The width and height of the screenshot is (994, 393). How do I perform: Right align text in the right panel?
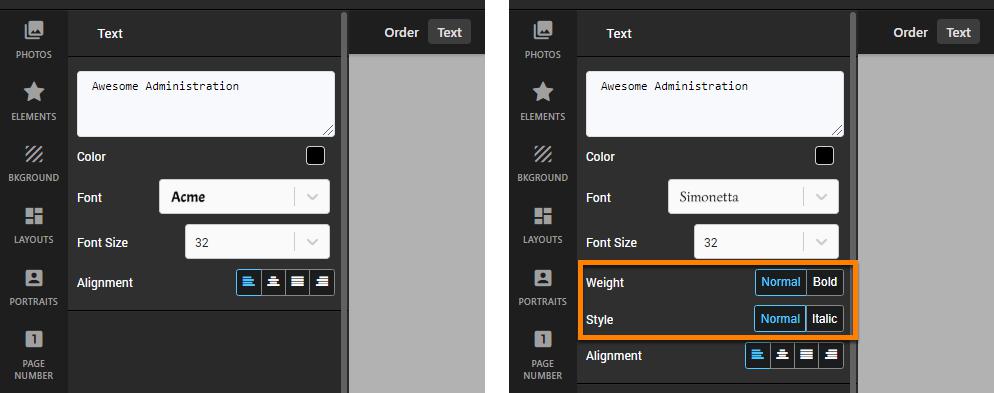point(831,356)
